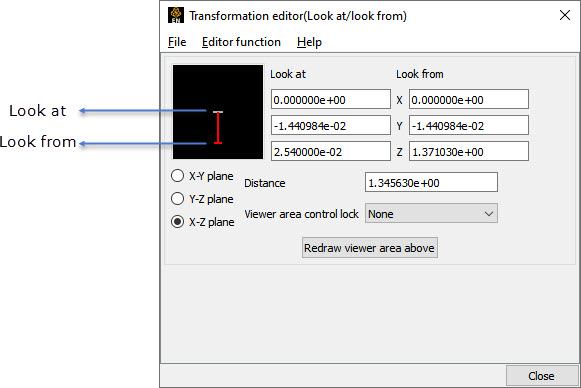
Task: Open the Viewer area control lock dropdown
Action: coord(431,213)
